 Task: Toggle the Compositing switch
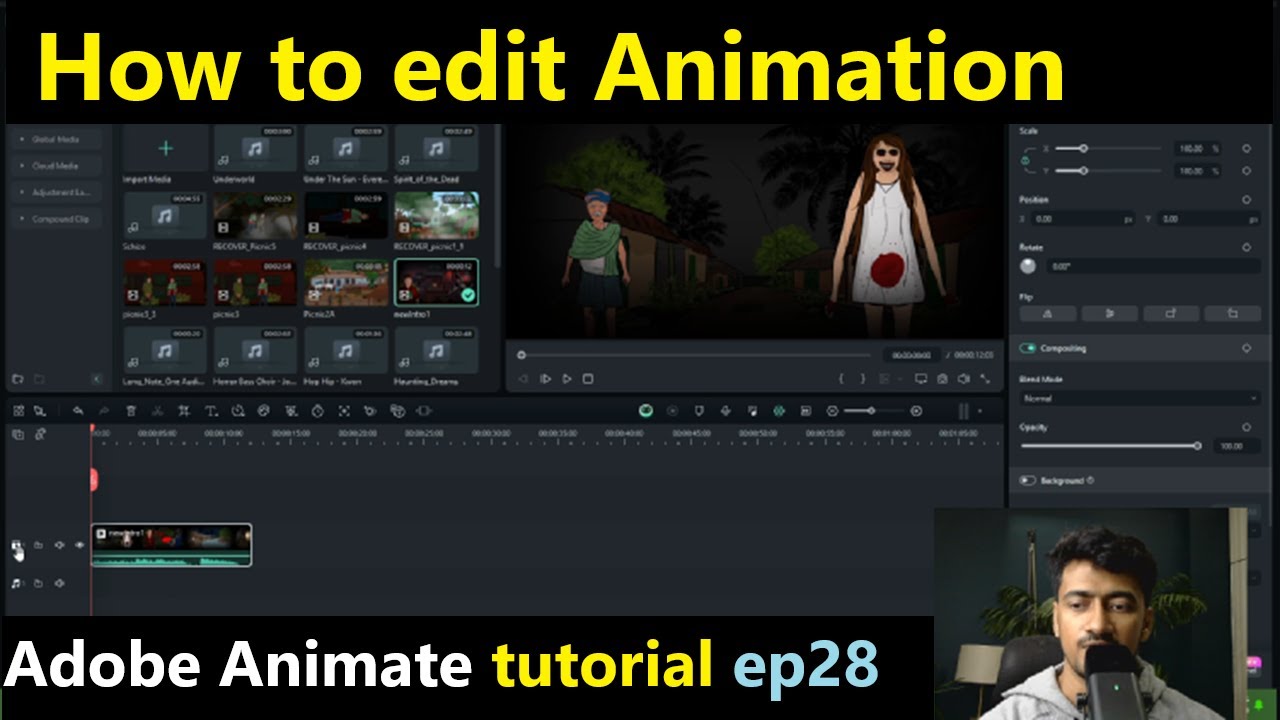click(x=1027, y=348)
